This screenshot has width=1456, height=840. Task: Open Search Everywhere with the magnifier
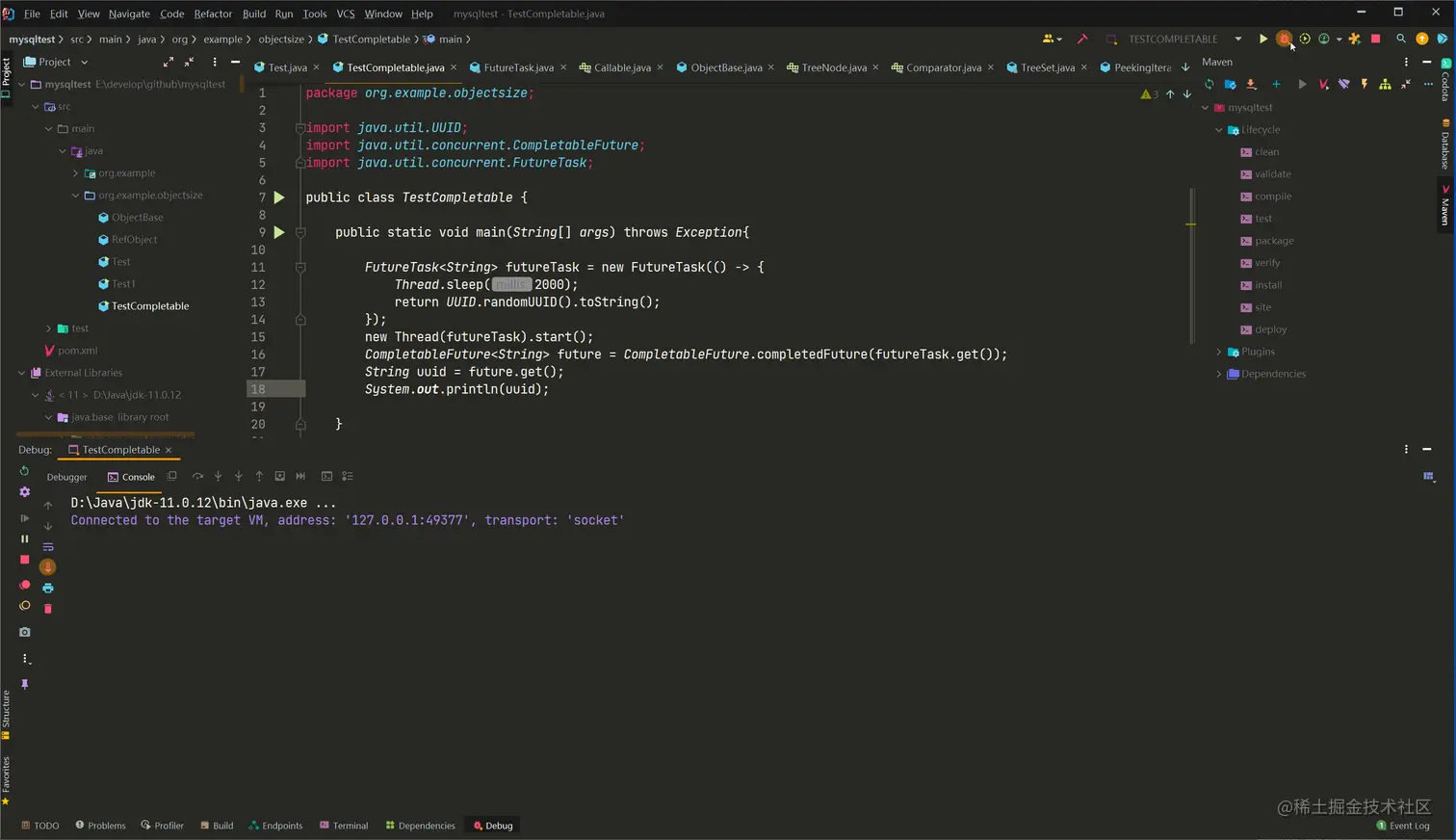(x=1400, y=39)
